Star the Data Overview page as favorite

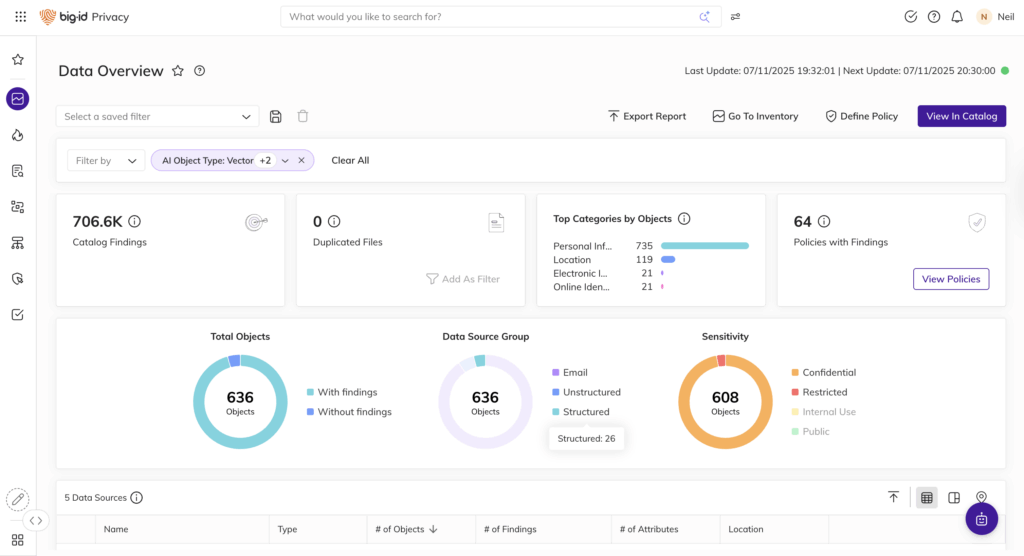[178, 71]
